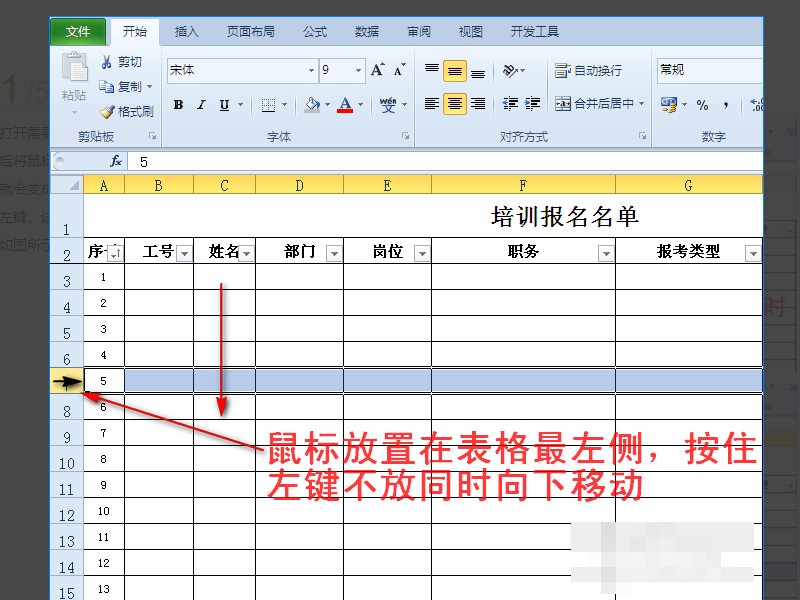Toggle wrap text 自动换行

(588, 70)
